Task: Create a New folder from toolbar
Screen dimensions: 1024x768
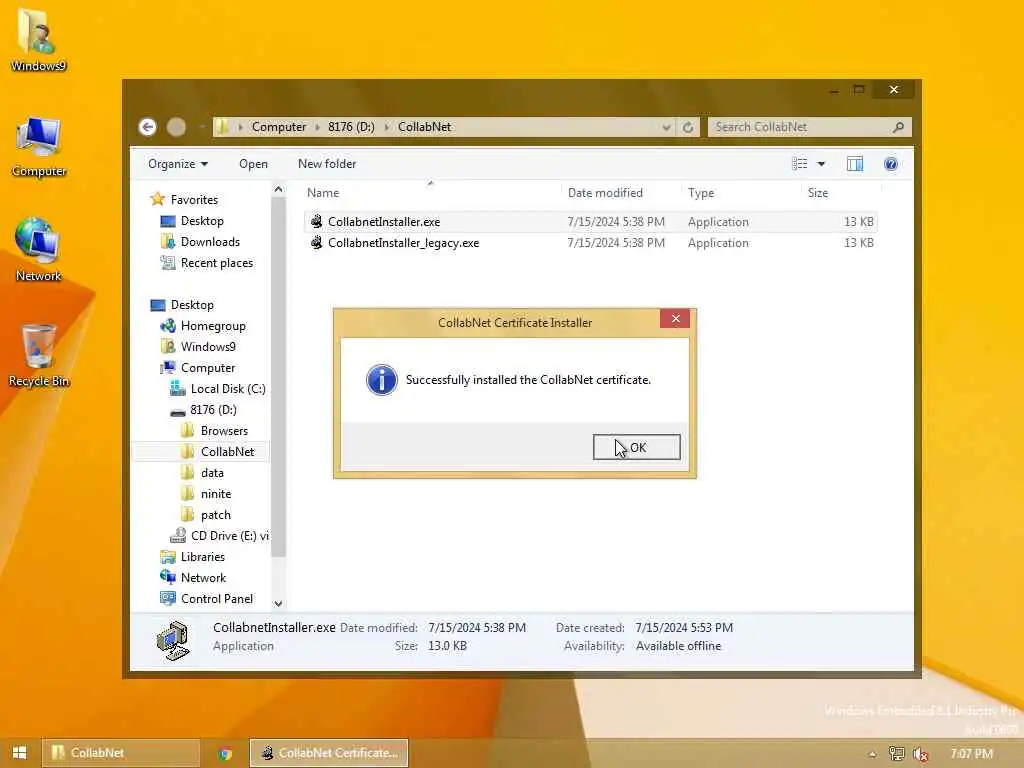Action: [x=327, y=164]
